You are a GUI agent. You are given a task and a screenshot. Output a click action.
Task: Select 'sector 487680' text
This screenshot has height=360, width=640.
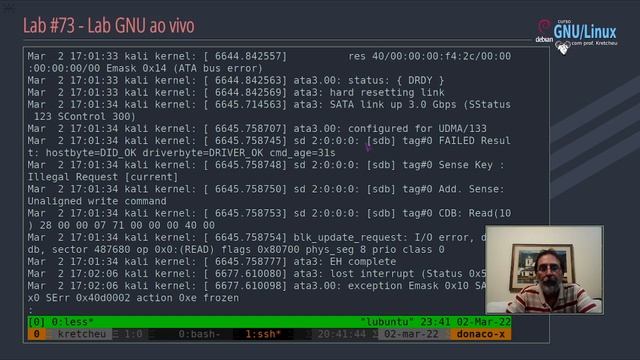[91, 249]
